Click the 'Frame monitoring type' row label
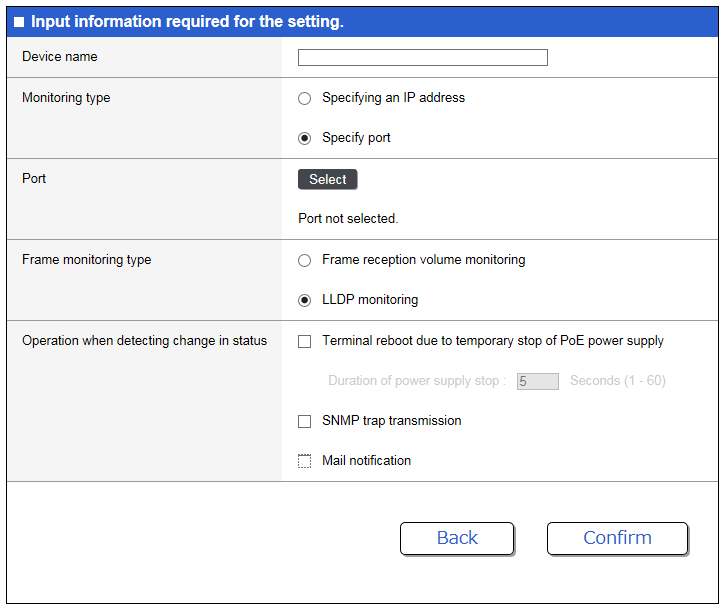 87,260
